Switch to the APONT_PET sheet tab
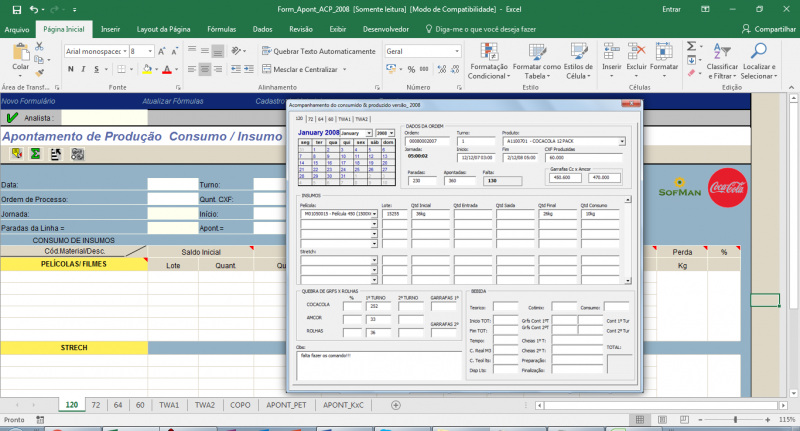800x431 pixels. pos(286,405)
